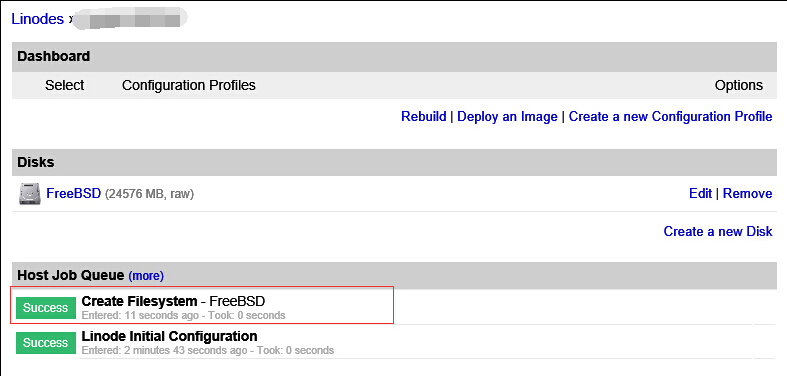Select Deploy an Image
The width and height of the screenshot is (787, 376).
[x=507, y=116]
